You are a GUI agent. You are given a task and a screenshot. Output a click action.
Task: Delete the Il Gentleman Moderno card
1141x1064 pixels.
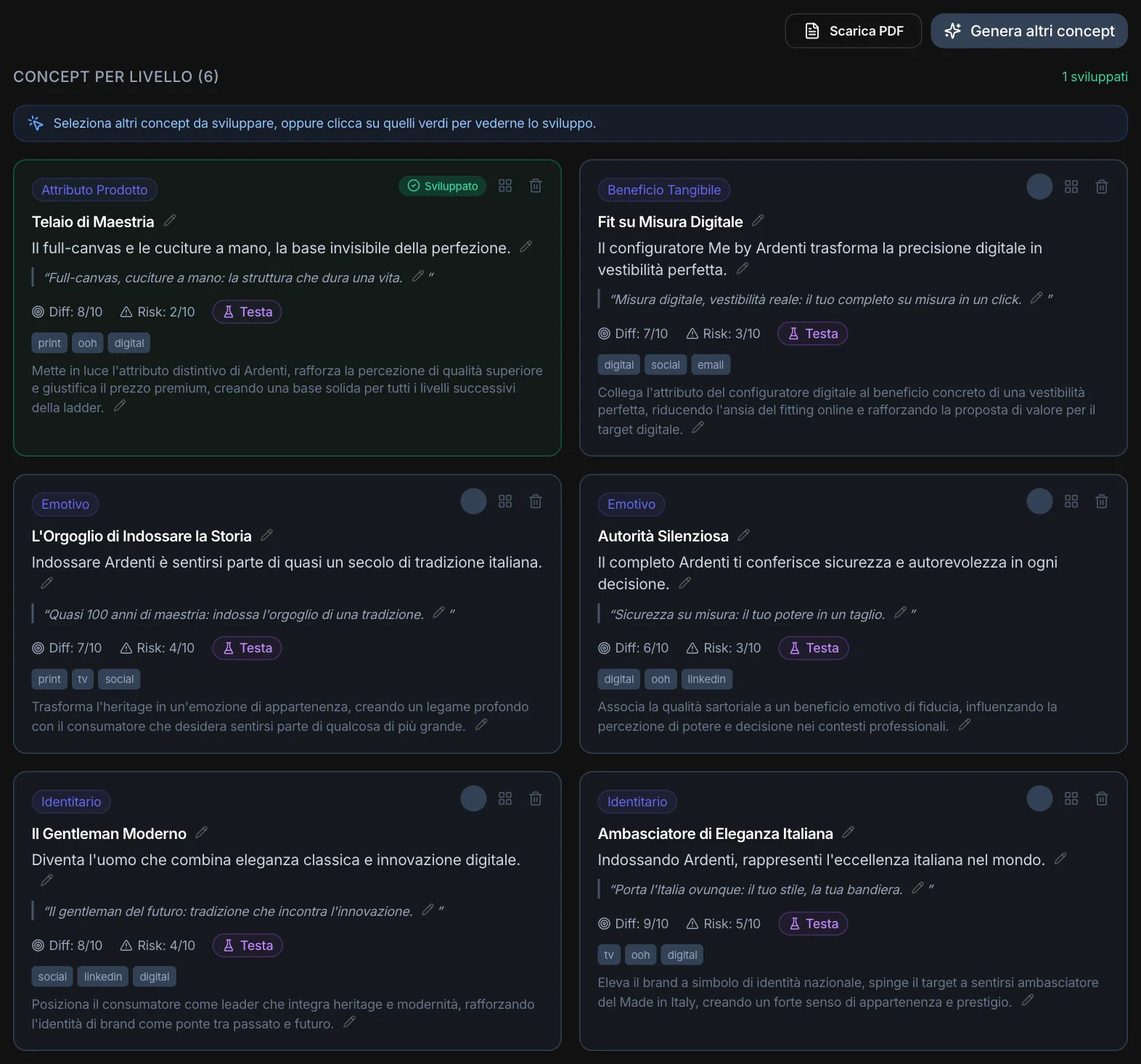(x=536, y=798)
